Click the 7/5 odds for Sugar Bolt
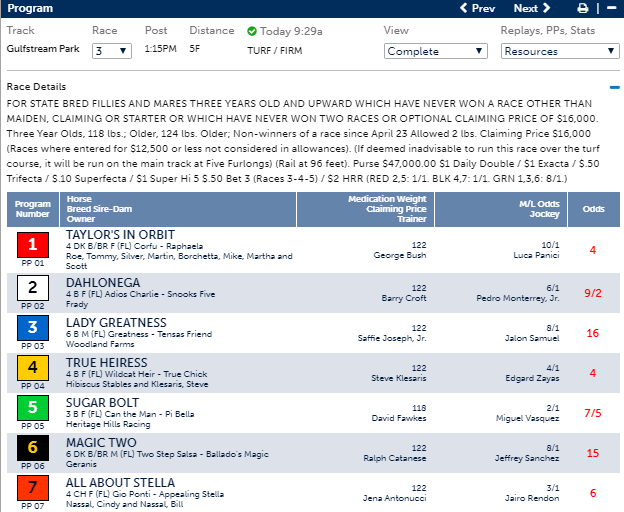The width and height of the screenshot is (624, 512). 593,413
